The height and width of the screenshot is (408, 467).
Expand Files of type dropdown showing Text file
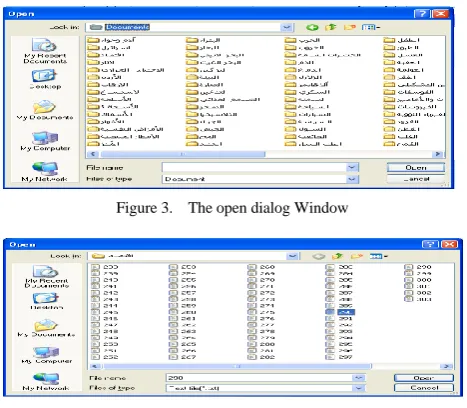click(x=359, y=388)
